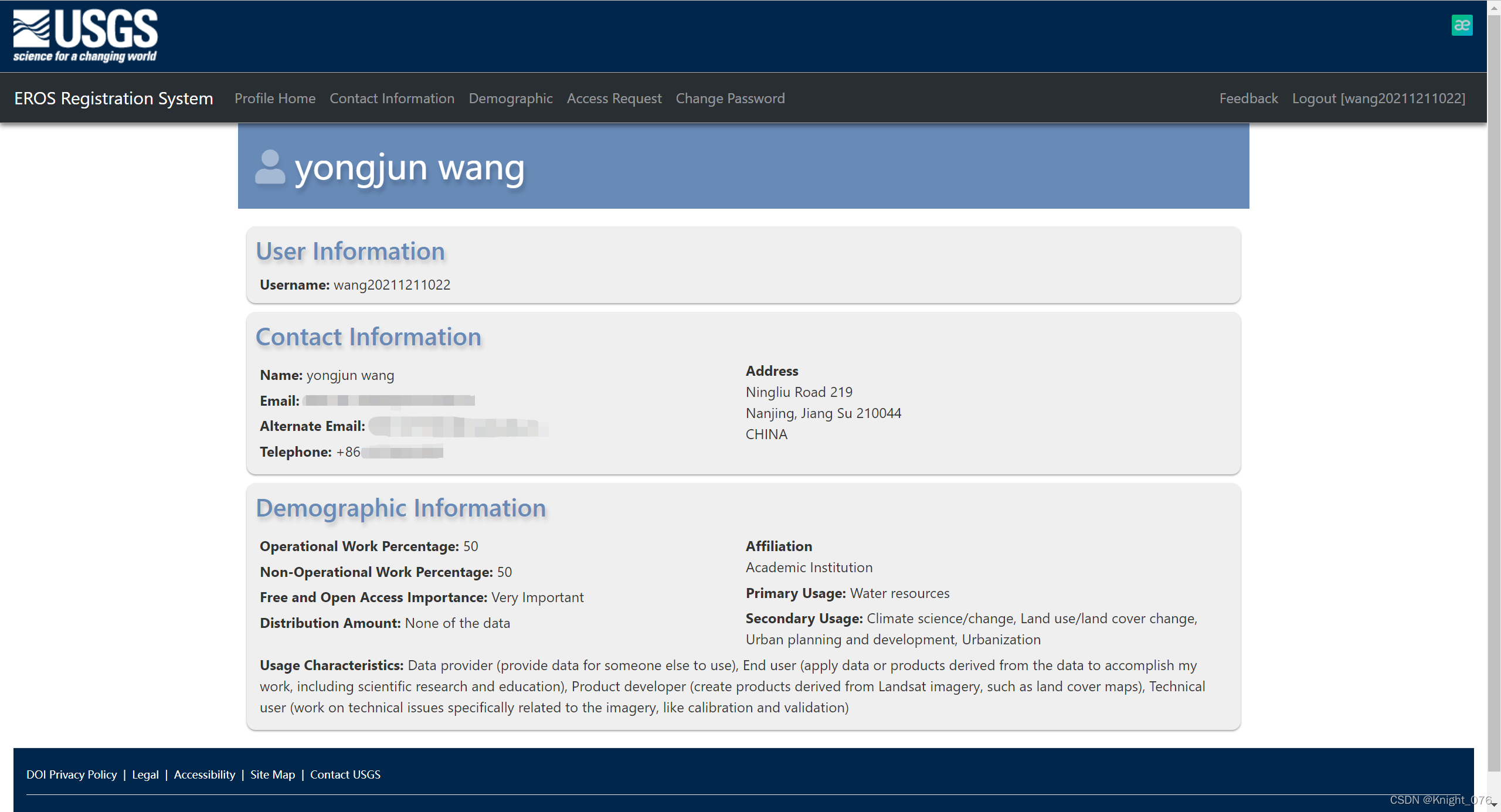Click Contact USGS in the footer
Image resolution: width=1501 pixels, height=812 pixels.
345,774
